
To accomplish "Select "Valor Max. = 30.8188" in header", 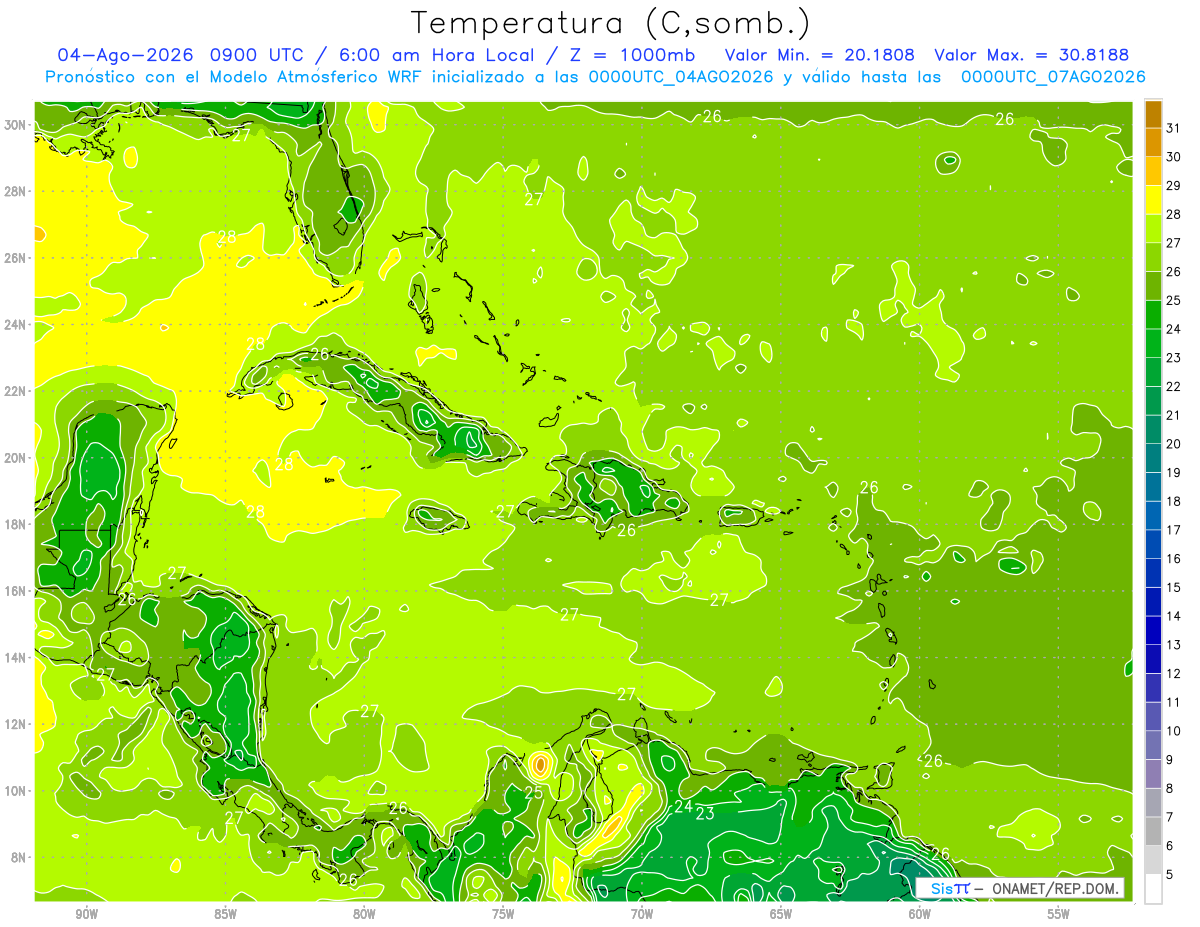I will point(1031,55).
